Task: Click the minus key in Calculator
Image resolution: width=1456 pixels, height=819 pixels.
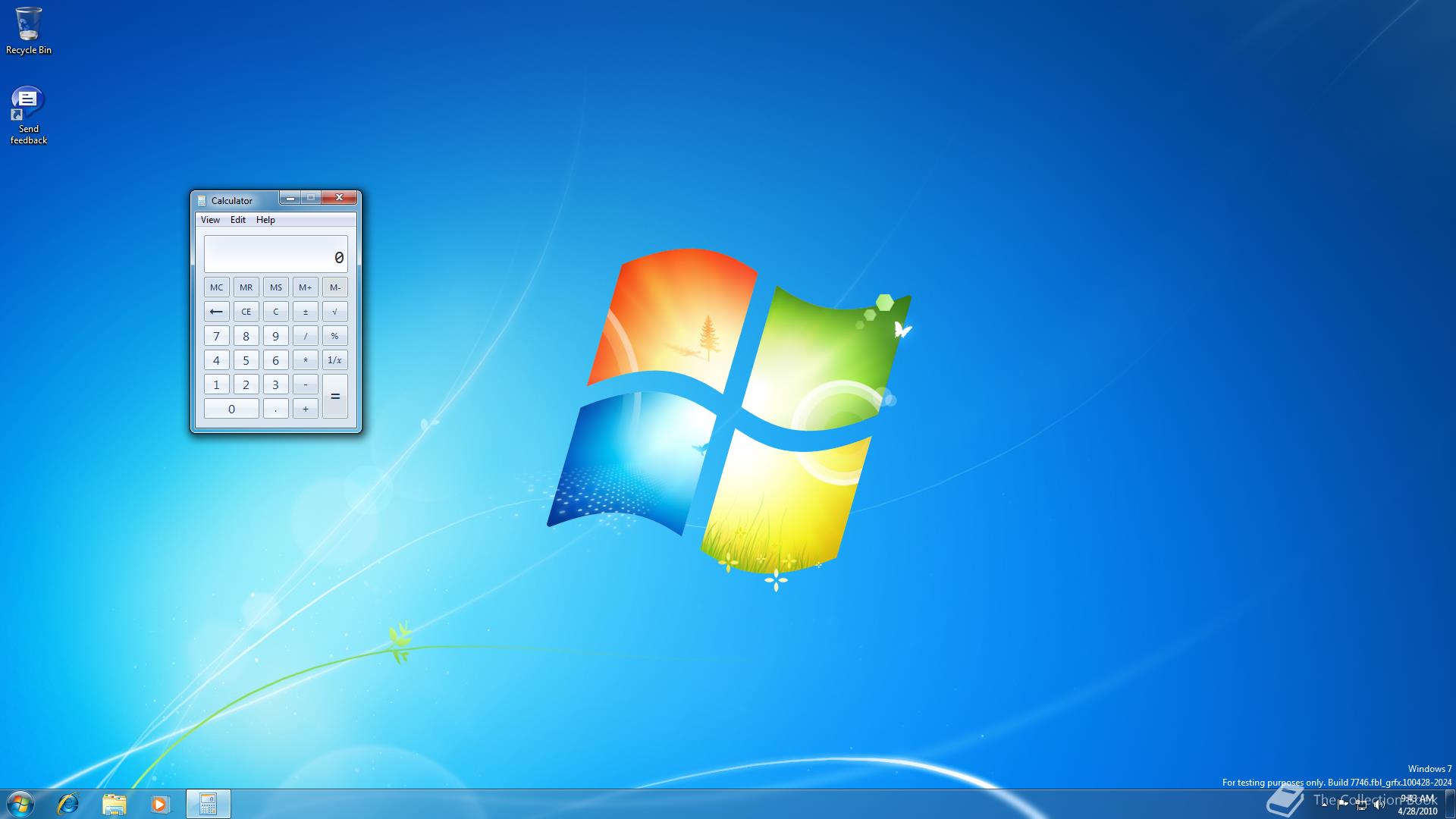Action: [305, 384]
